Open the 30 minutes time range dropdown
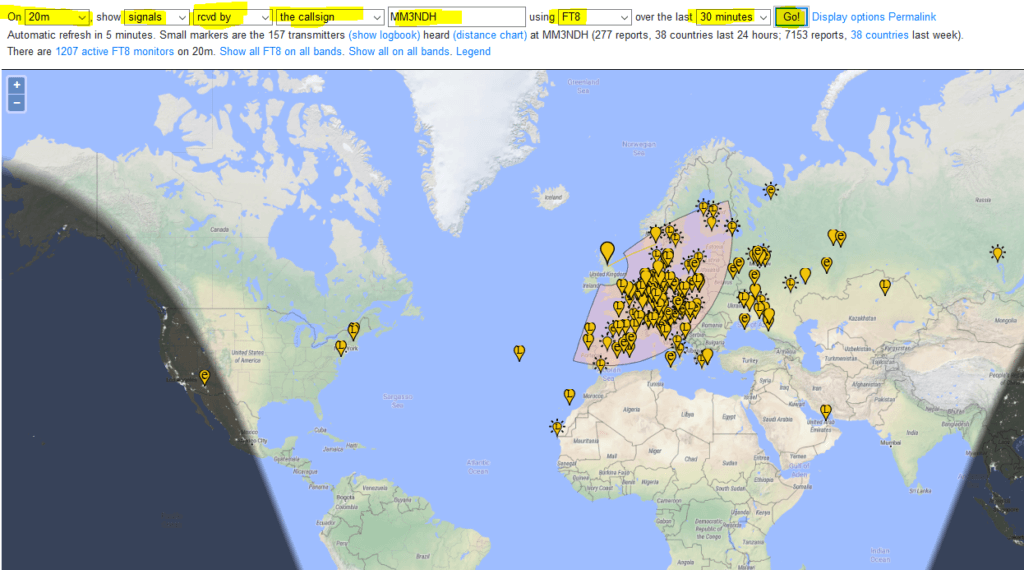Viewport: 1024px width, 570px height. click(x=733, y=17)
